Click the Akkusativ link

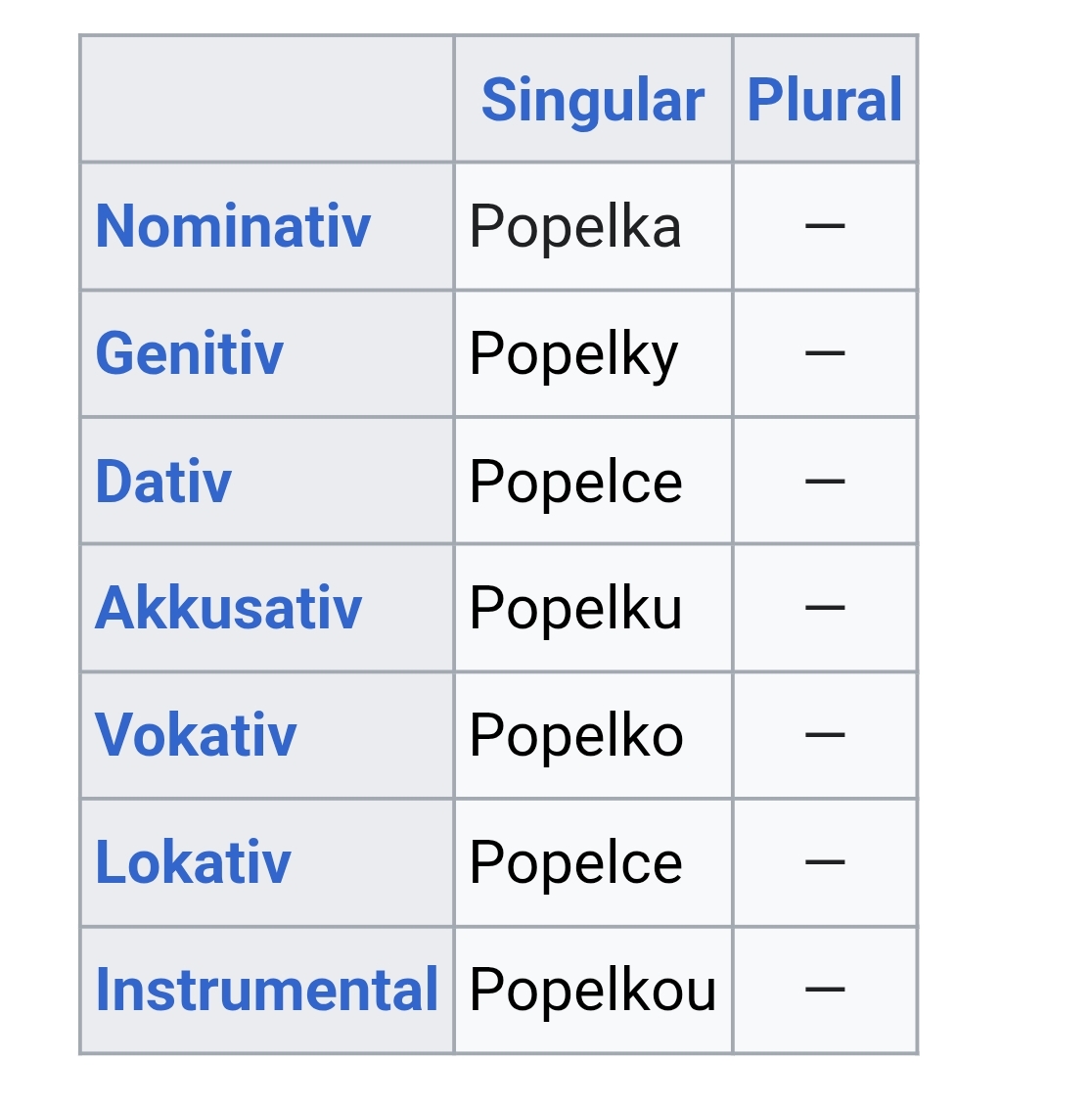(x=229, y=608)
